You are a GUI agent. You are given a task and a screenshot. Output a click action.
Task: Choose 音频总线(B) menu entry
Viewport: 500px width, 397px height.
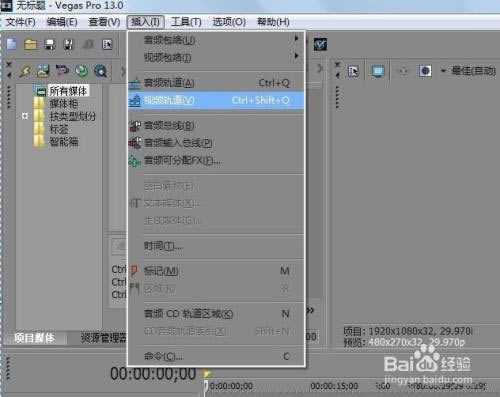[216, 126]
